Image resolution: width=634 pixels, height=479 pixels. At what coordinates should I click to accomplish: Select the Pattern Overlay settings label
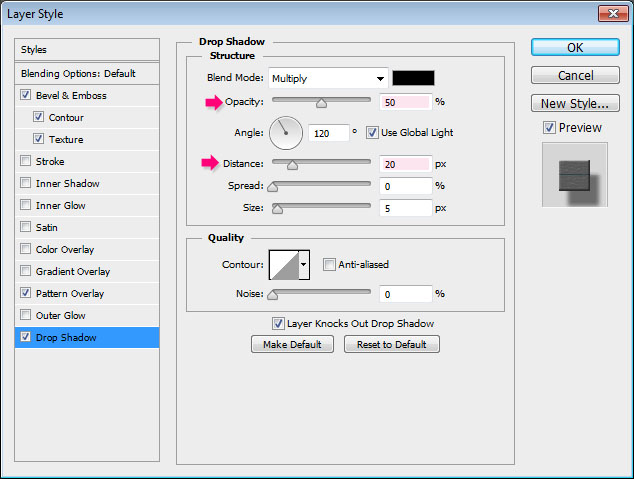click(x=70, y=293)
